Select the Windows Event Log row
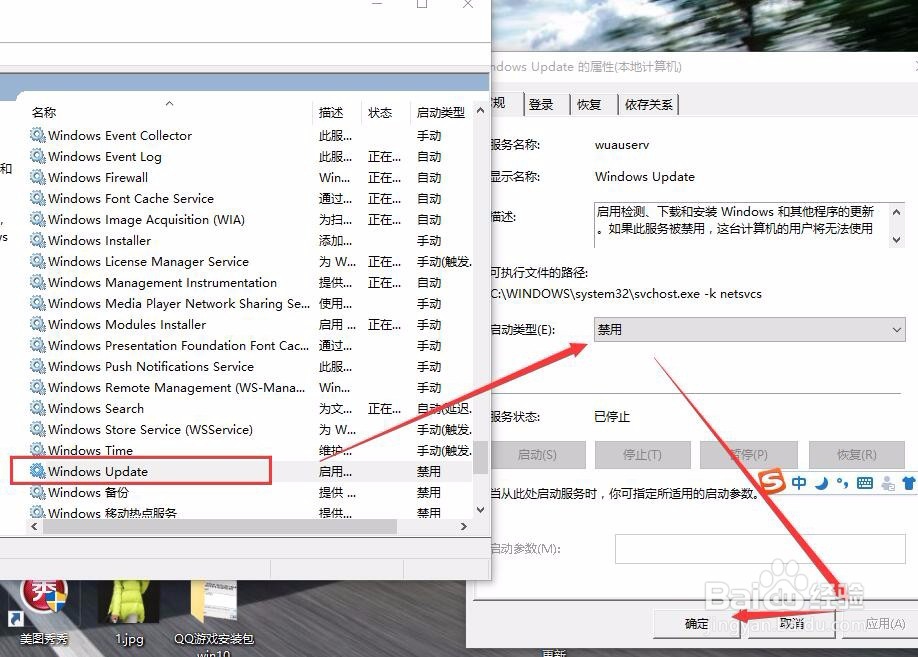 tap(251, 156)
